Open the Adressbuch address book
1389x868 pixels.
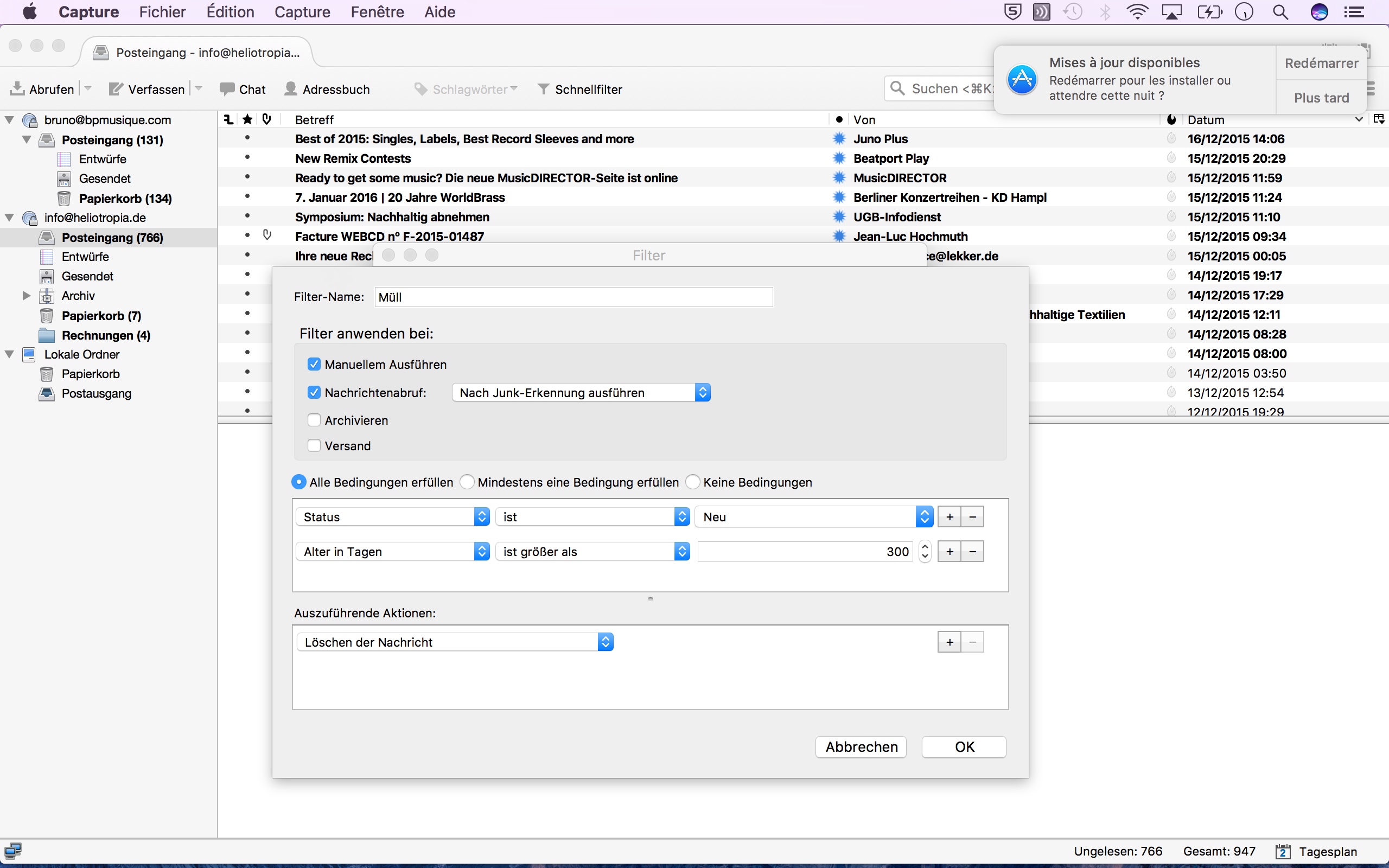coord(327,89)
